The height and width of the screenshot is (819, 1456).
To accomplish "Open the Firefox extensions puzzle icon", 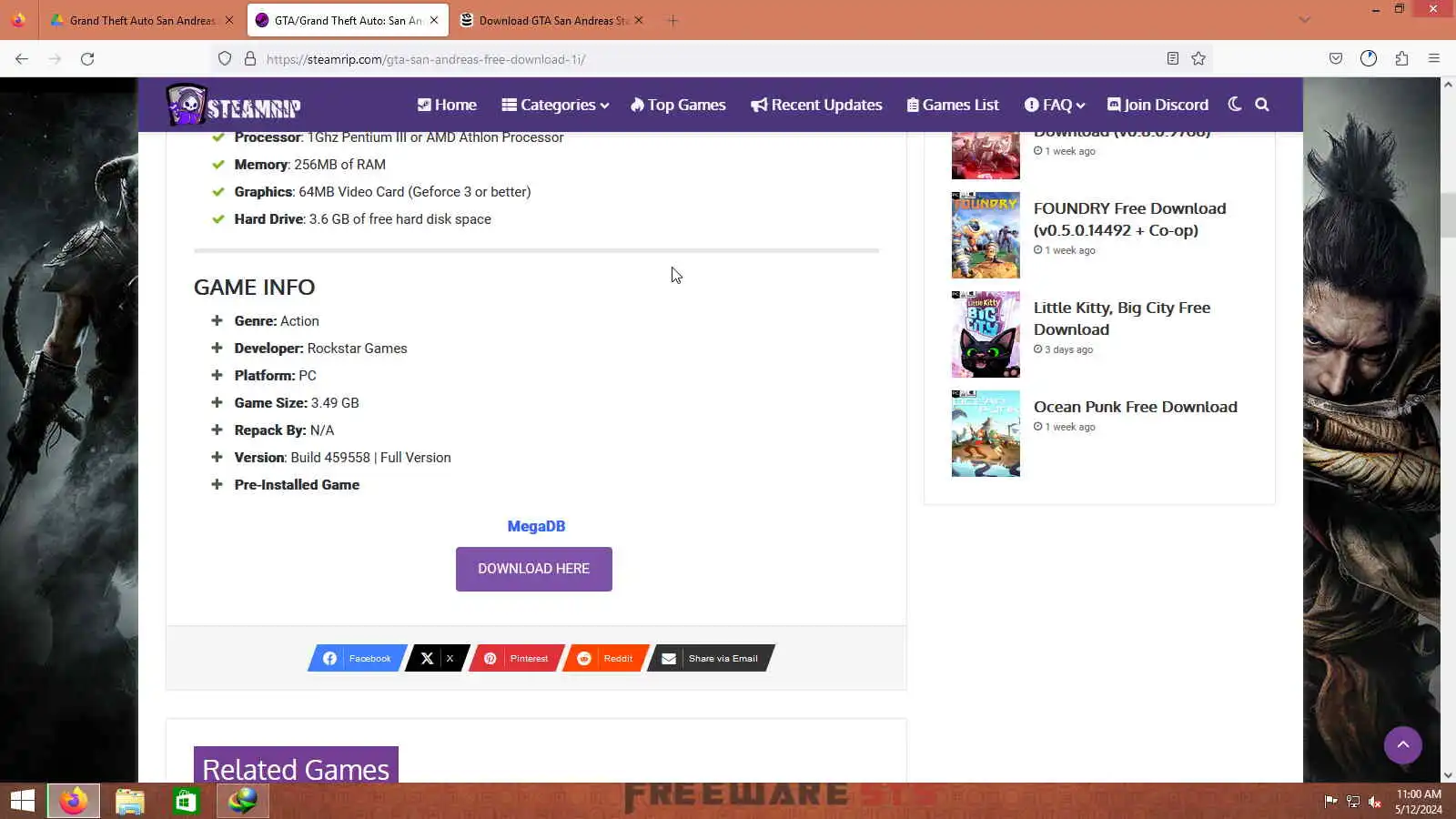I will pos(1401,59).
